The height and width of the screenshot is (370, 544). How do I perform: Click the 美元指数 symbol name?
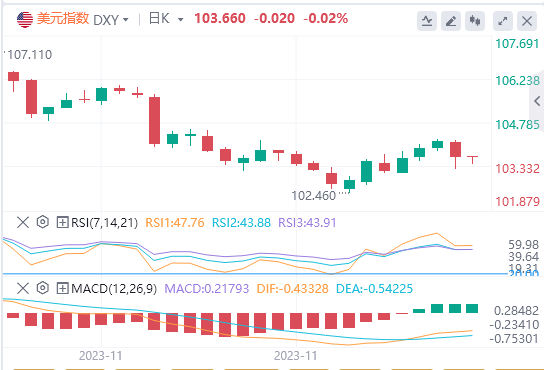63,19
